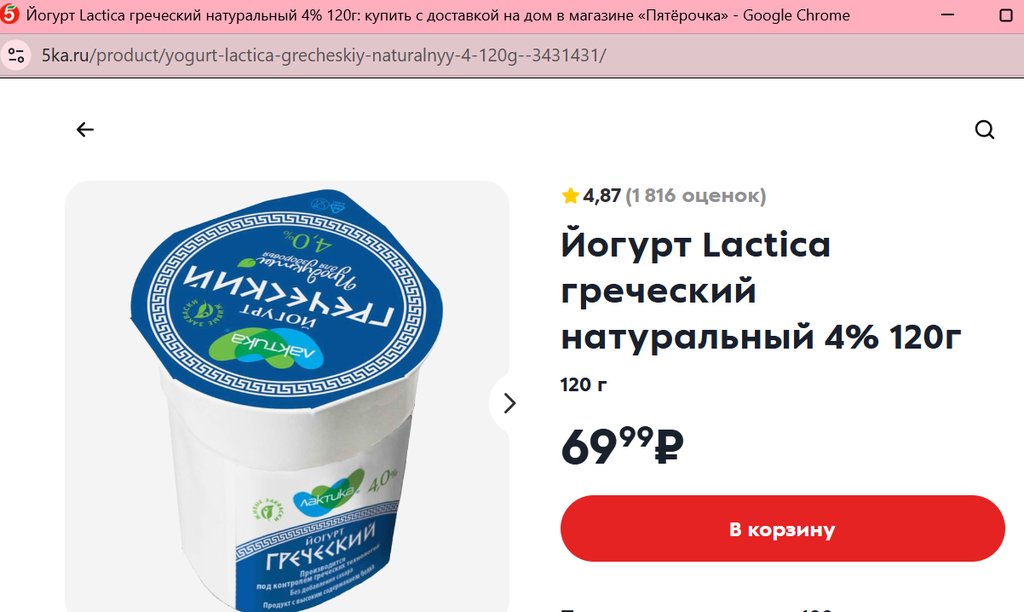Click the yellow star rating icon
1024x612 pixels.
[570, 195]
